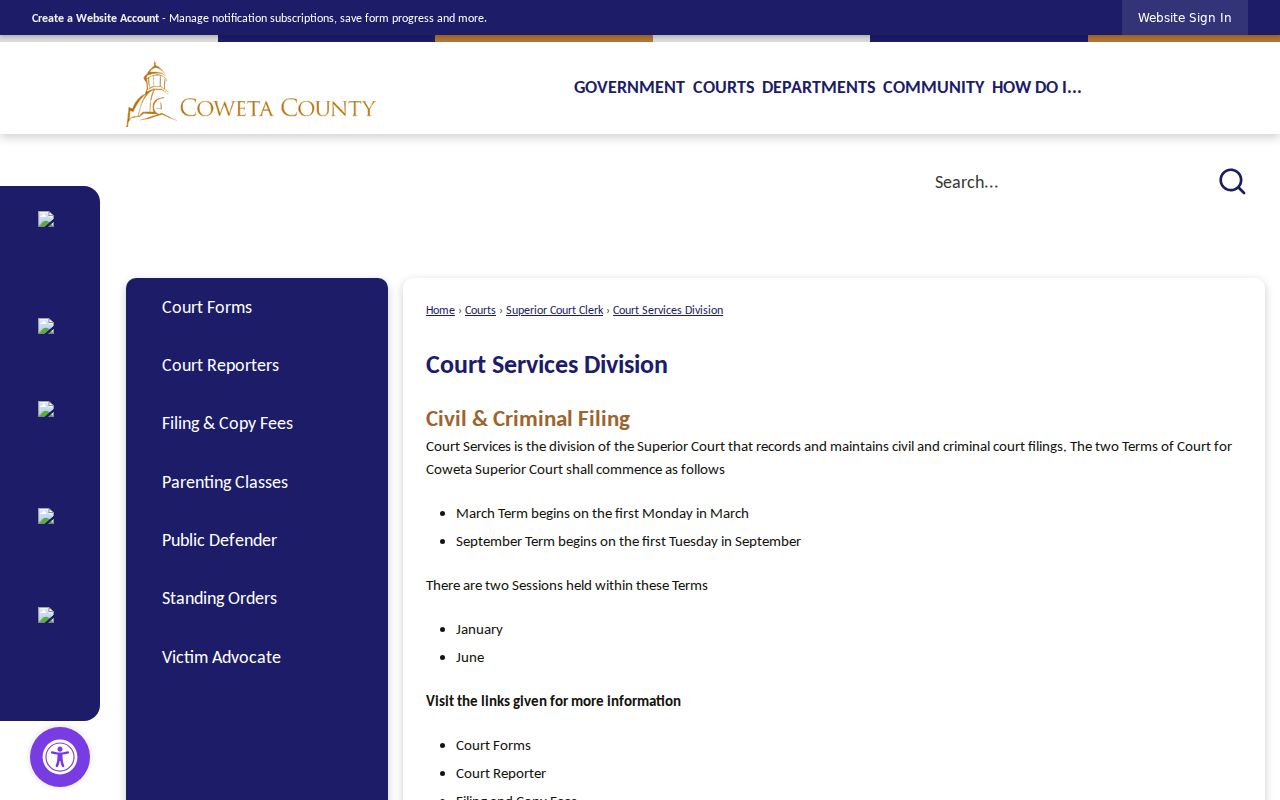
Task: Open the Community menu
Action: 934,87
